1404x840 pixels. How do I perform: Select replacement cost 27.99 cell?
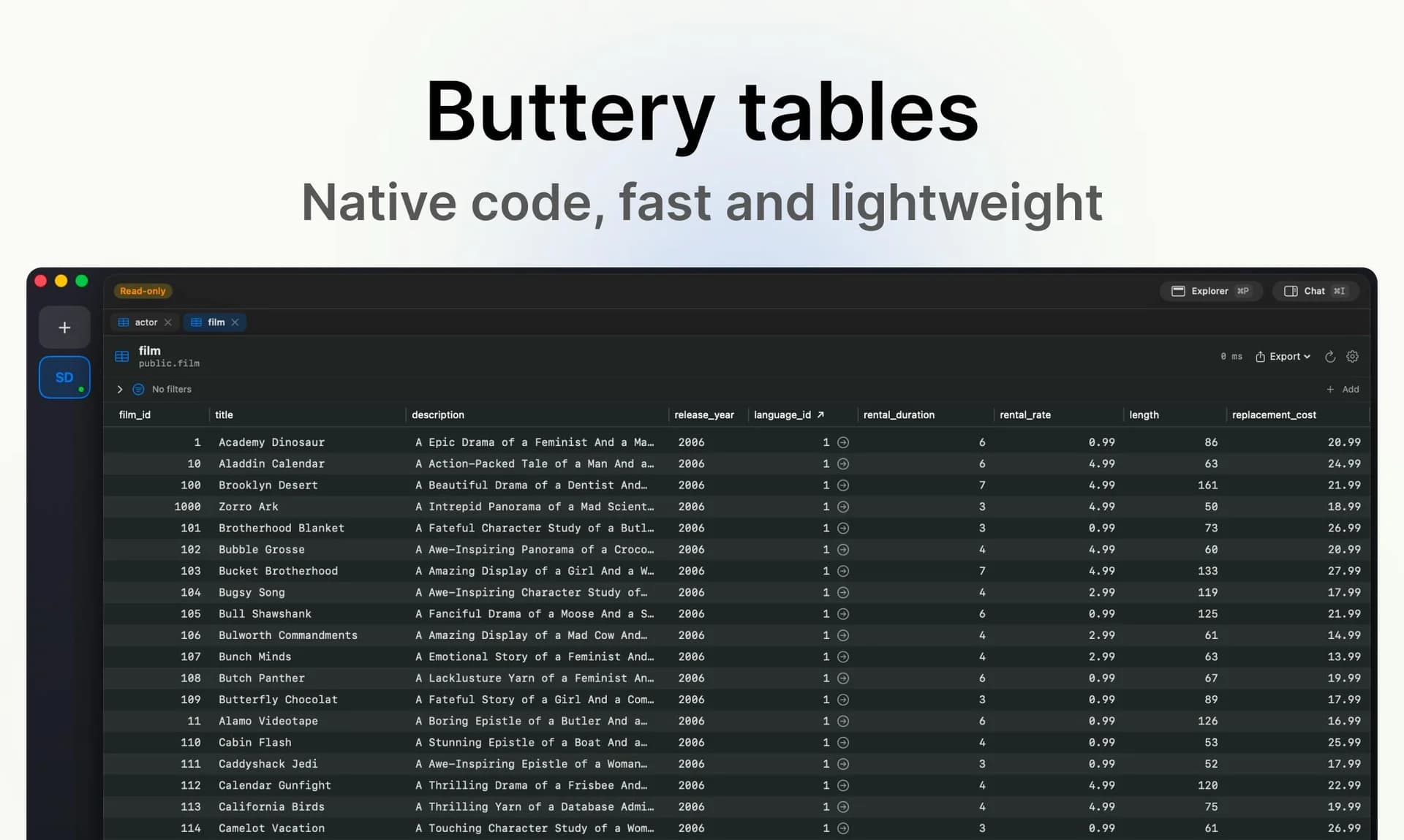click(x=1344, y=571)
